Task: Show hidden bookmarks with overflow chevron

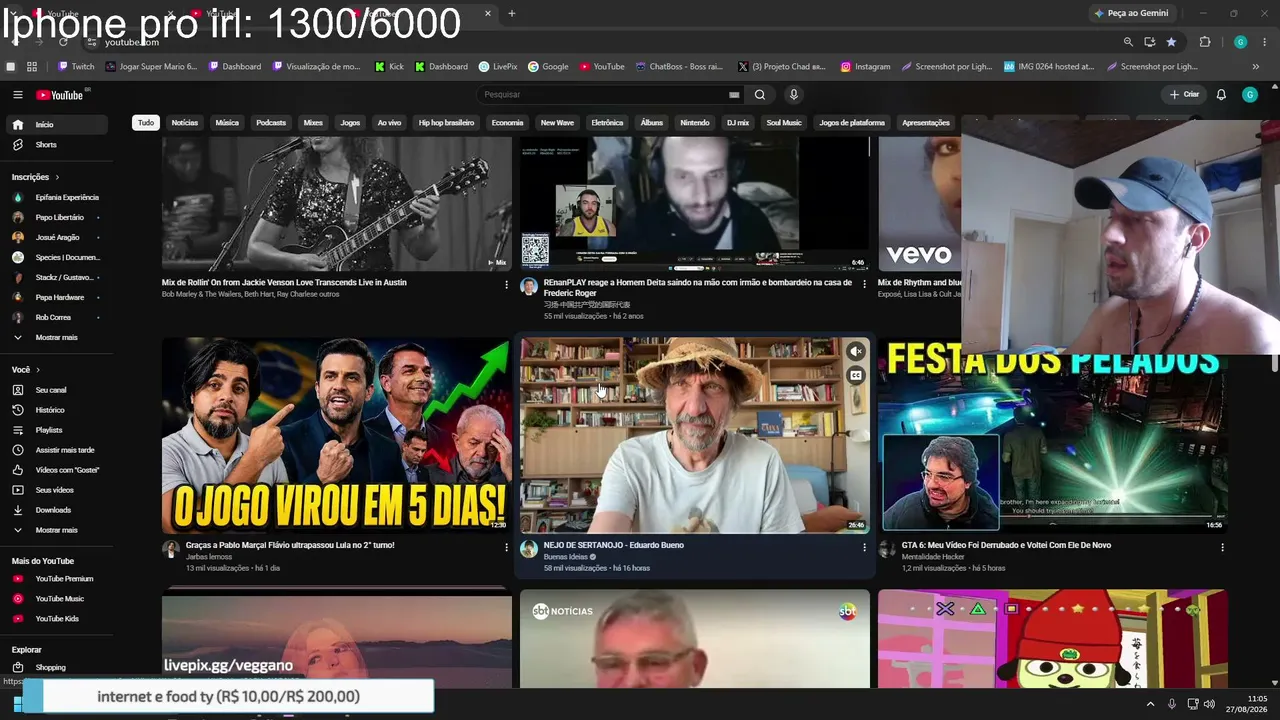Action: pyautogui.click(x=1255, y=67)
